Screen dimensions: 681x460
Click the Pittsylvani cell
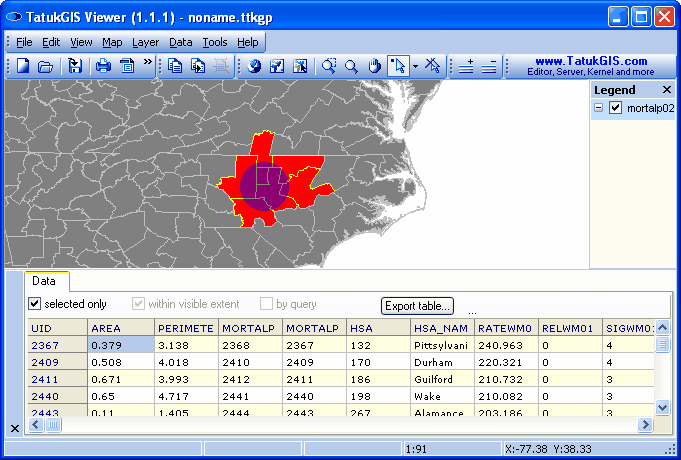point(442,345)
